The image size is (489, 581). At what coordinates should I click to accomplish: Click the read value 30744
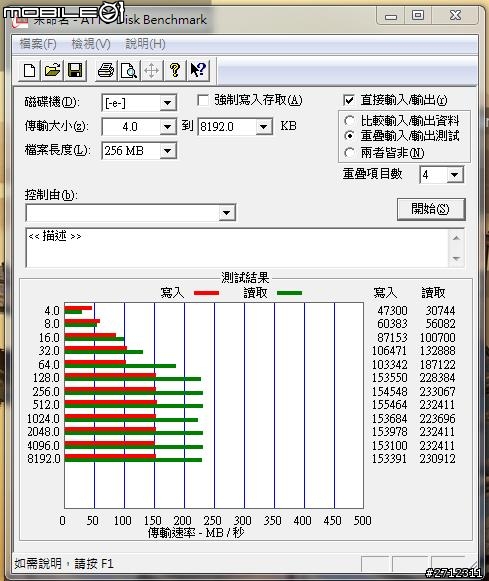(440, 311)
